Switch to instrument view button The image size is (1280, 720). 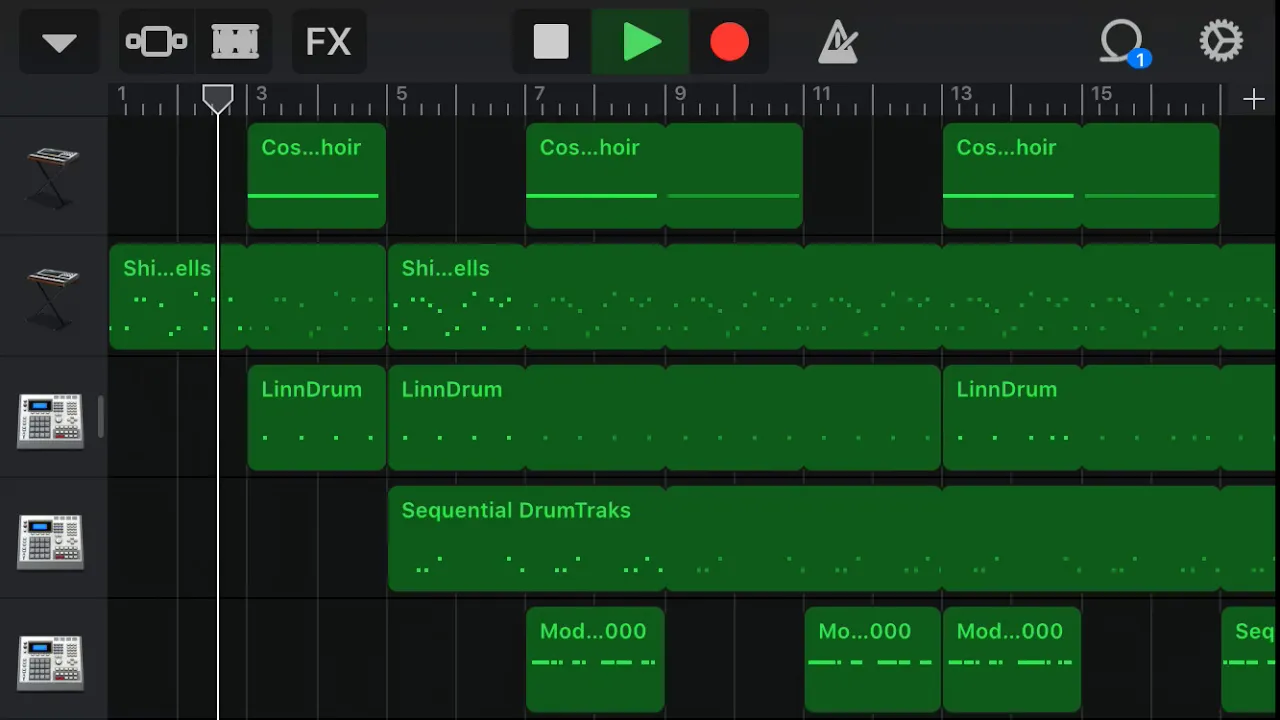pos(156,42)
